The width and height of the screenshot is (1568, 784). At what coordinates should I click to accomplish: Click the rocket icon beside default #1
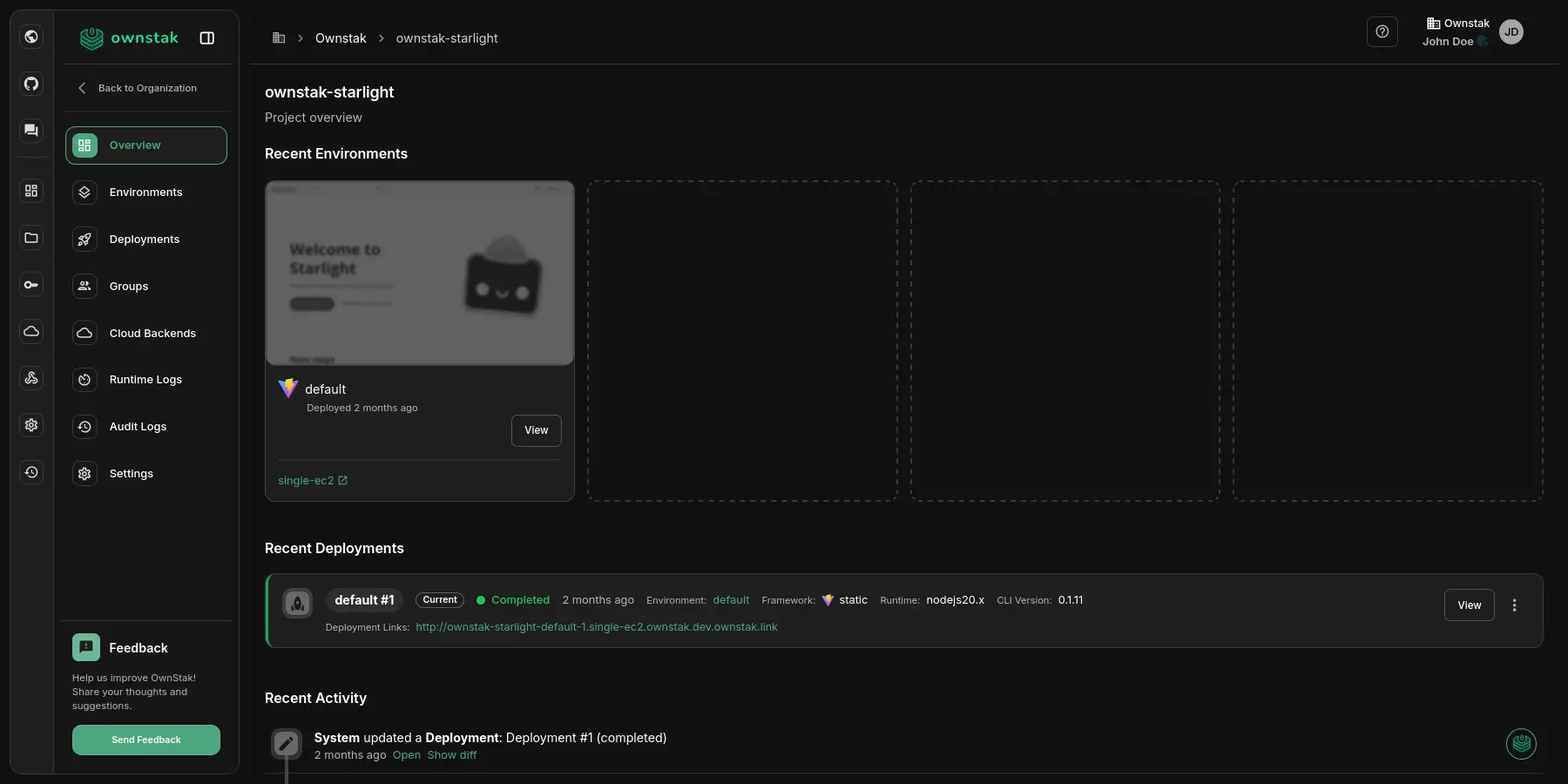pos(297,603)
